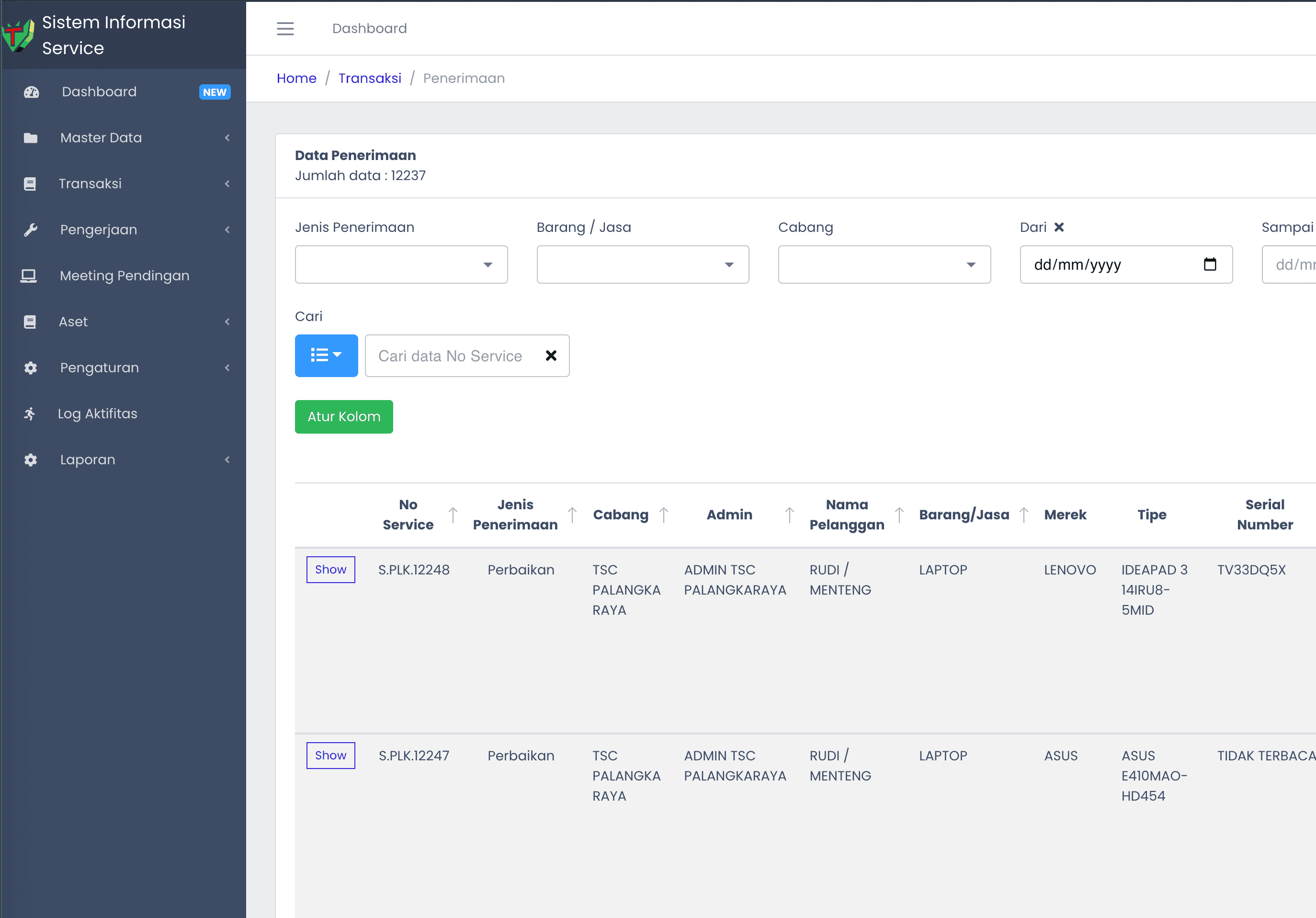Screen dimensions: 1316x918
Task: Select Laporan in the sidebar
Action: coord(88,460)
